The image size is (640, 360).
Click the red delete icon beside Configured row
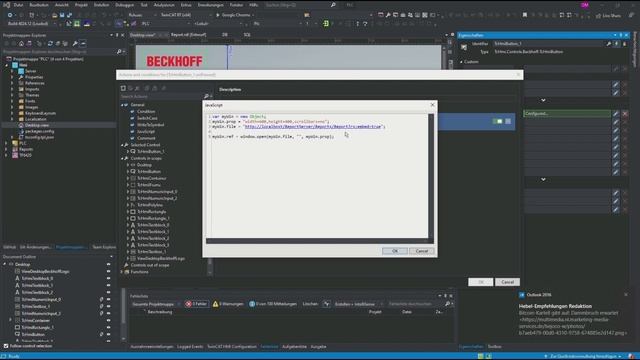click(x=625, y=114)
